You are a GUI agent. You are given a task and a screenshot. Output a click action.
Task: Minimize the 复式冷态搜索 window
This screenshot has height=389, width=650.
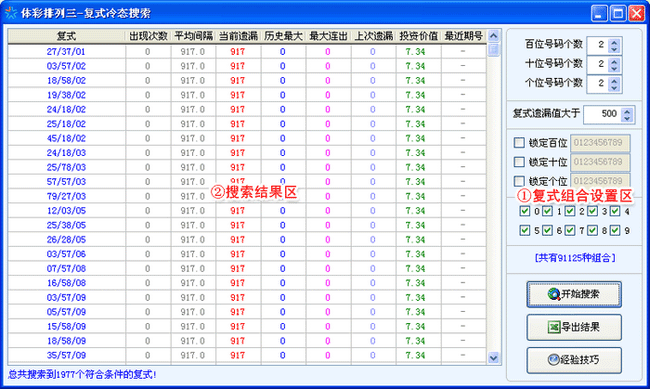tap(599, 13)
